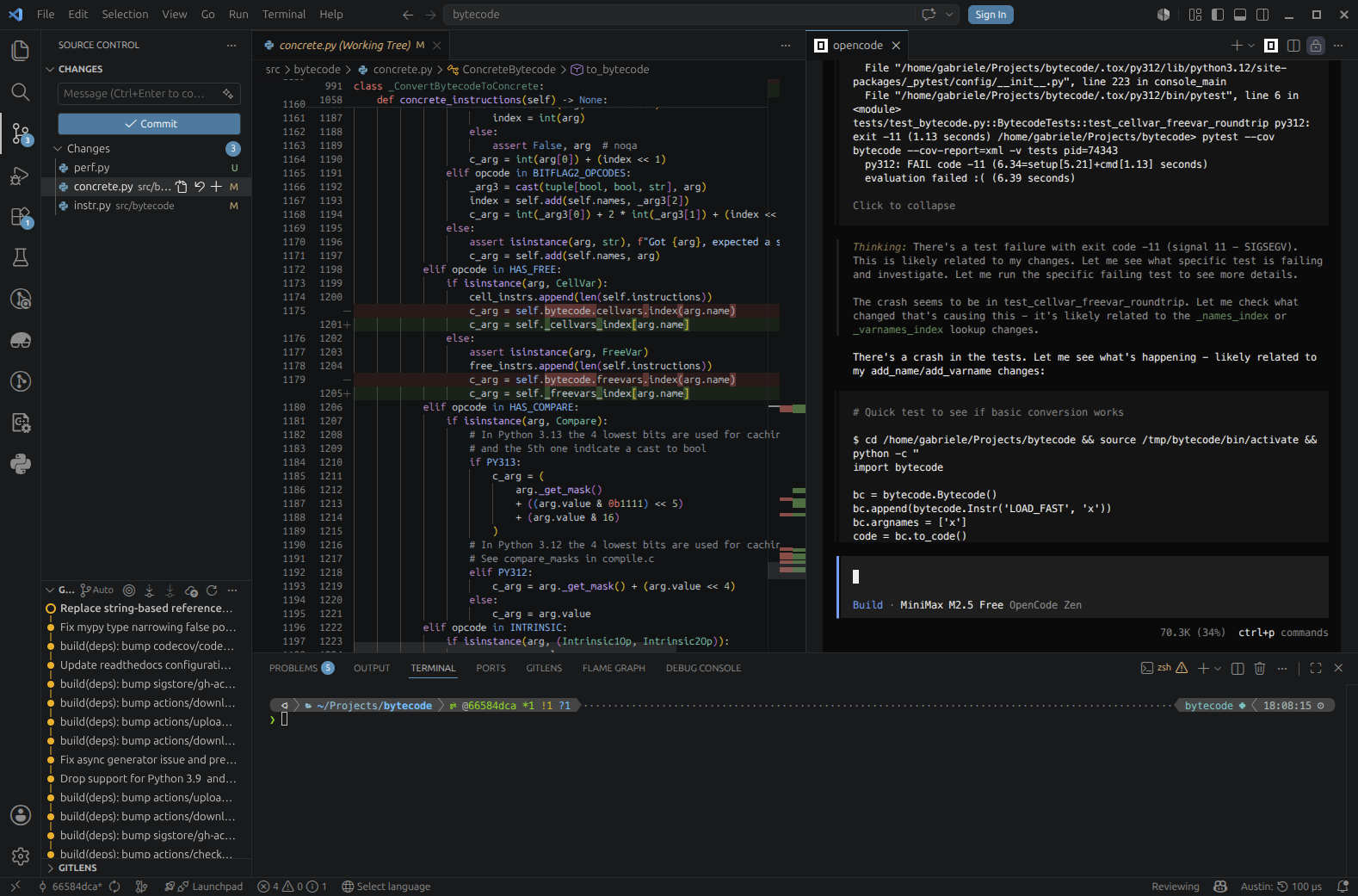Open the Explorer view in the activity bar
1358x896 pixels.
pyautogui.click(x=21, y=51)
